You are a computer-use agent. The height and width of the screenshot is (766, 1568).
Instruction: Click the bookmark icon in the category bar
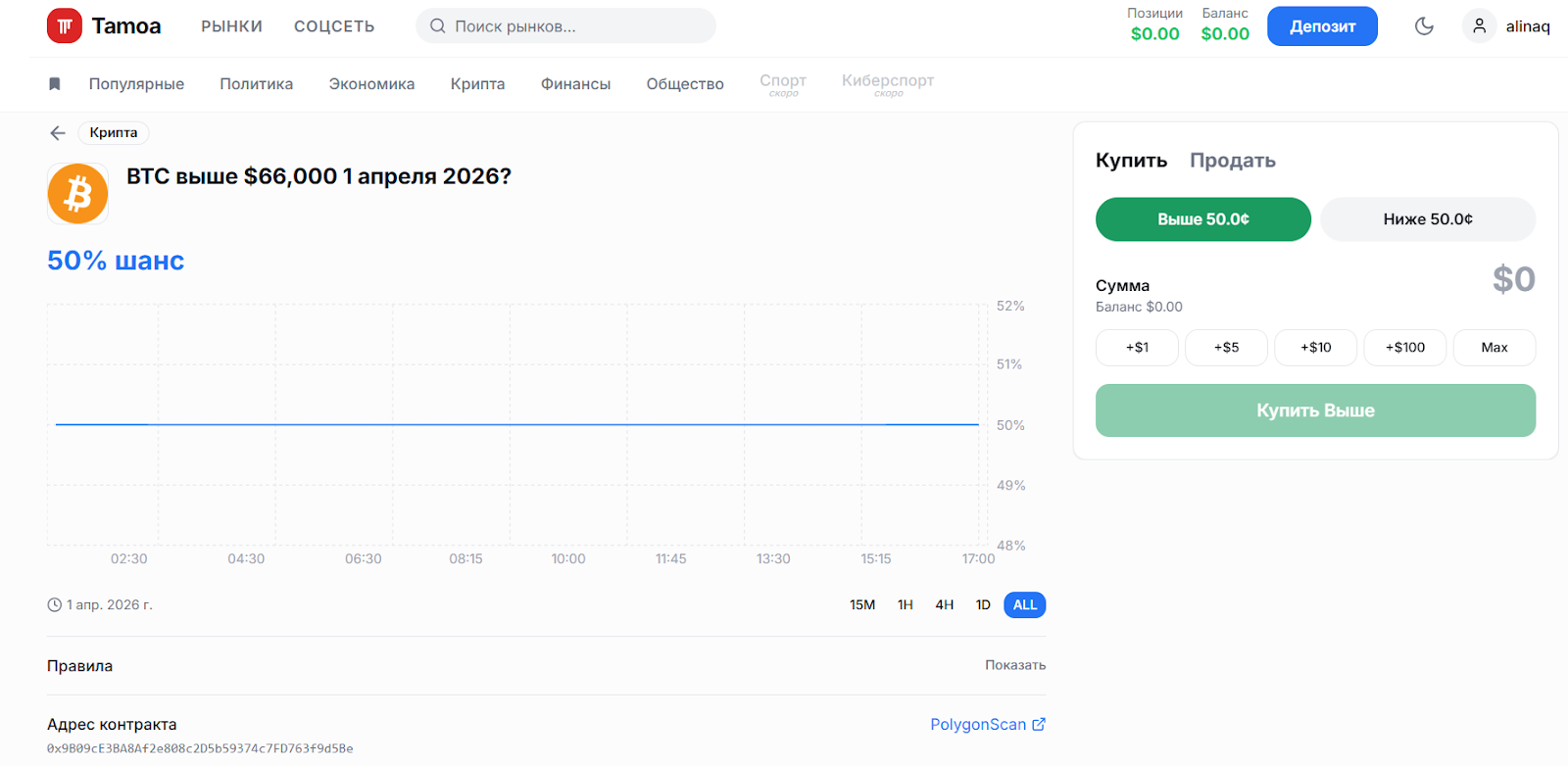tap(55, 84)
